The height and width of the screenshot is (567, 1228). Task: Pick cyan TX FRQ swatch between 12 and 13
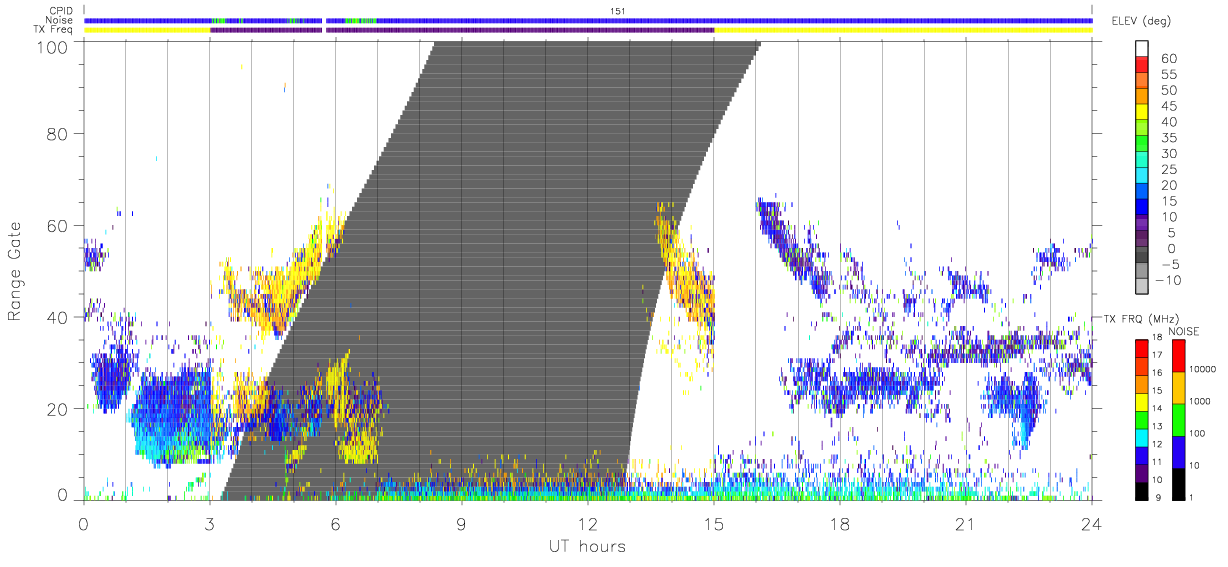(1142, 436)
